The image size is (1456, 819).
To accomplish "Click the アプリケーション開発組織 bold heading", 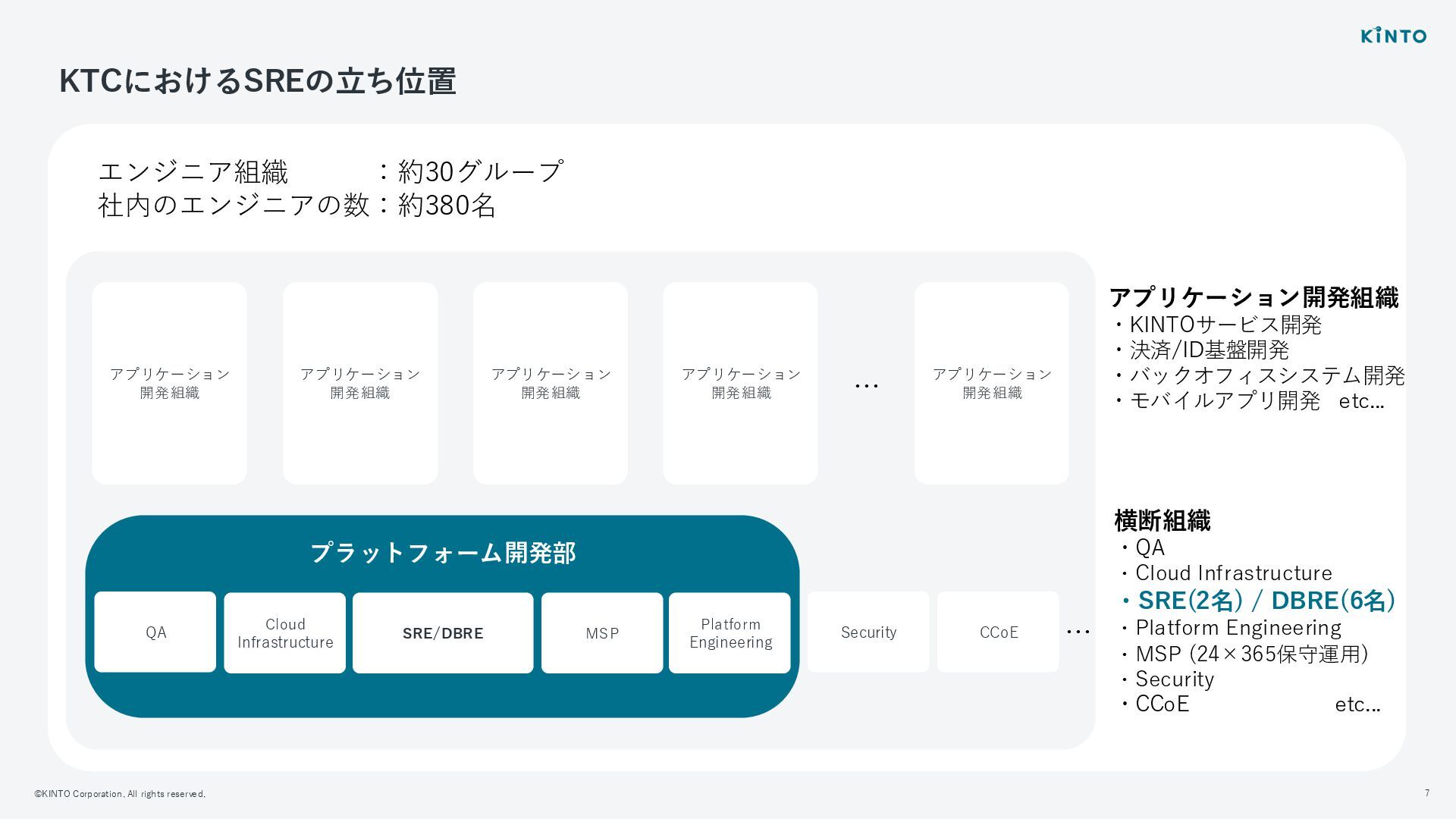I will (x=1254, y=297).
